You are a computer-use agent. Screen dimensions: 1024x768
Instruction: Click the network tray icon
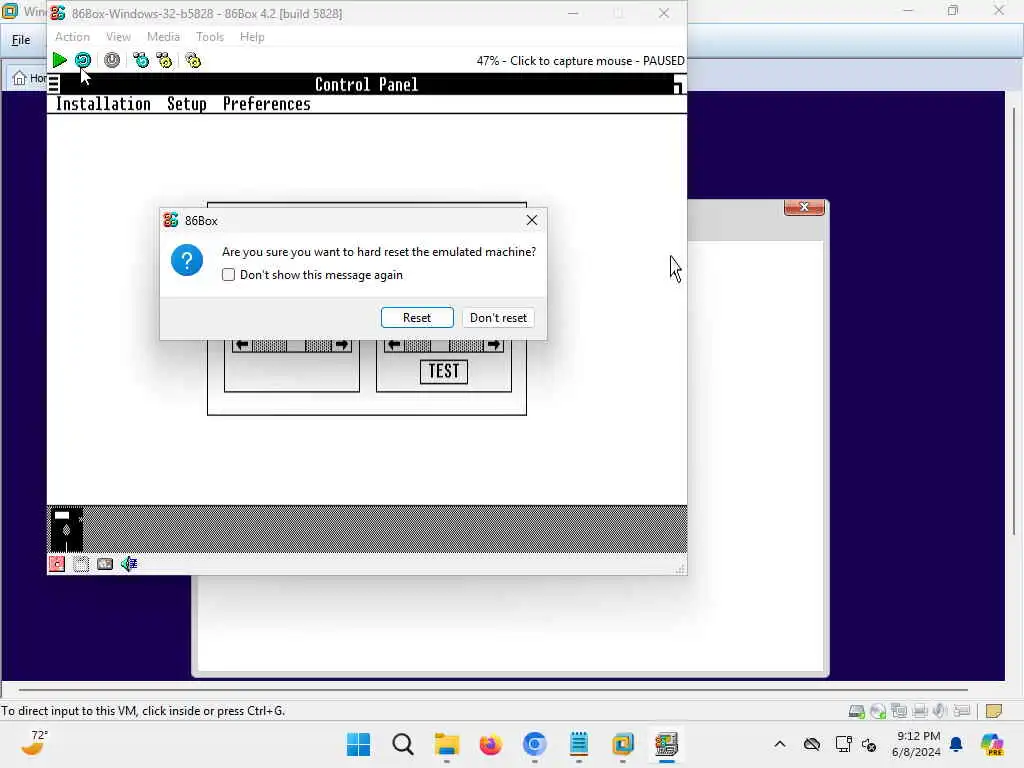coord(843,744)
